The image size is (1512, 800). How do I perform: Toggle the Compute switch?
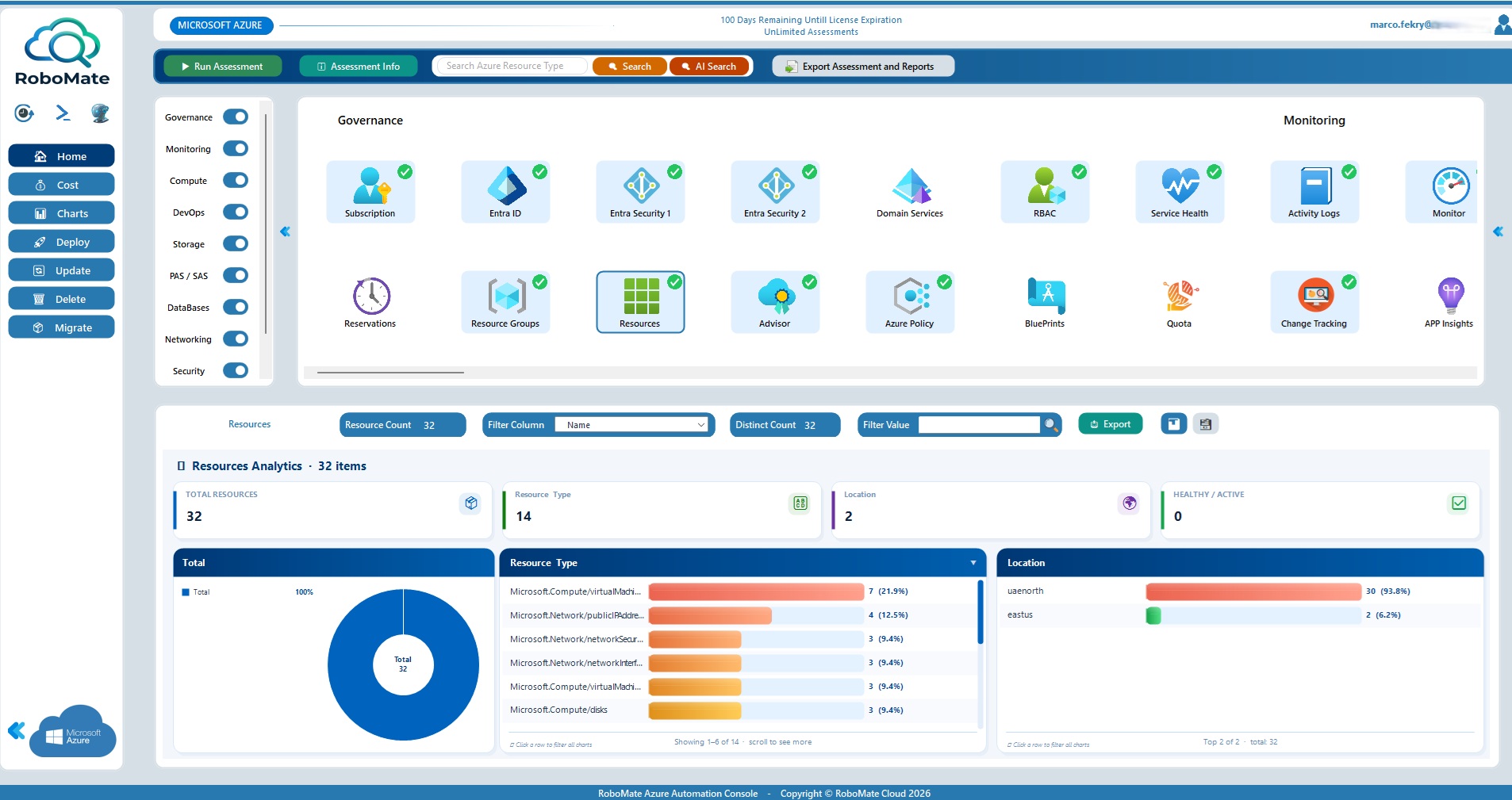coord(236,181)
